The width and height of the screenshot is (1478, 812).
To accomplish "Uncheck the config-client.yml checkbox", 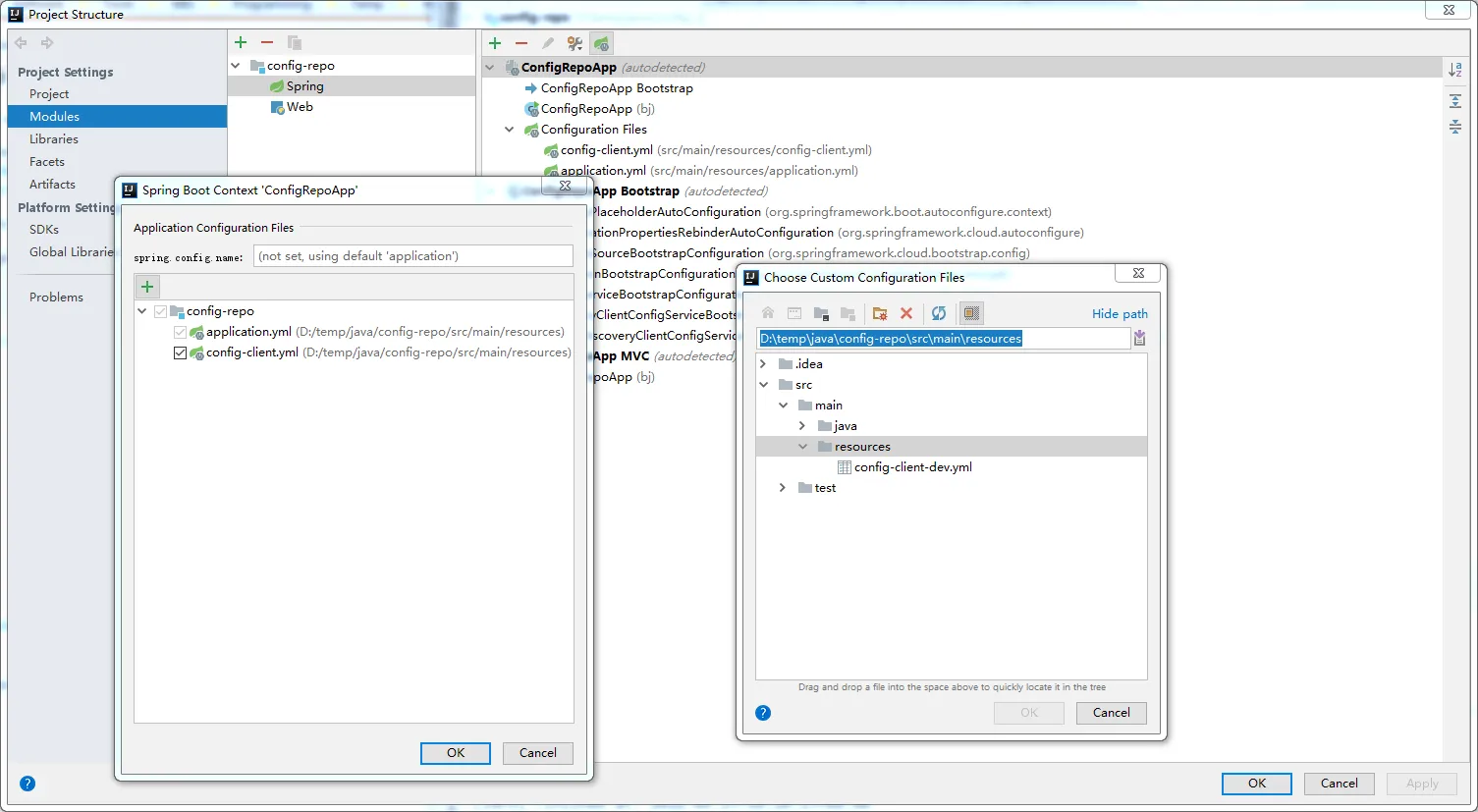I will (x=180, y=352).
